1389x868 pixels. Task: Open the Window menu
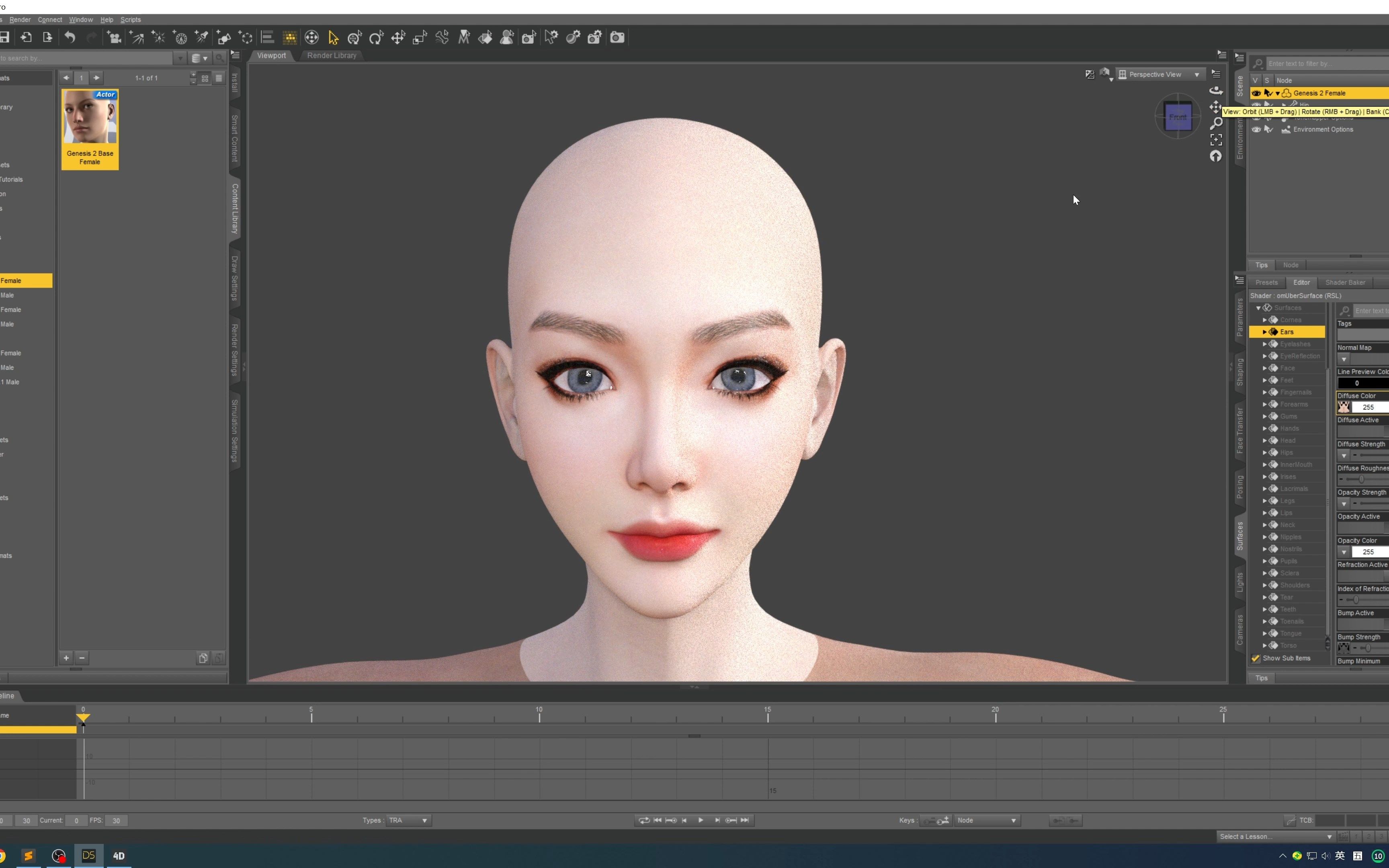81,20
